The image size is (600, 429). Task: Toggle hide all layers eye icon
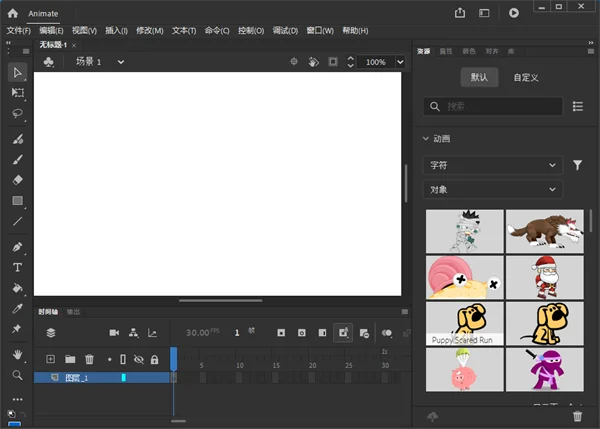[139, 359]
